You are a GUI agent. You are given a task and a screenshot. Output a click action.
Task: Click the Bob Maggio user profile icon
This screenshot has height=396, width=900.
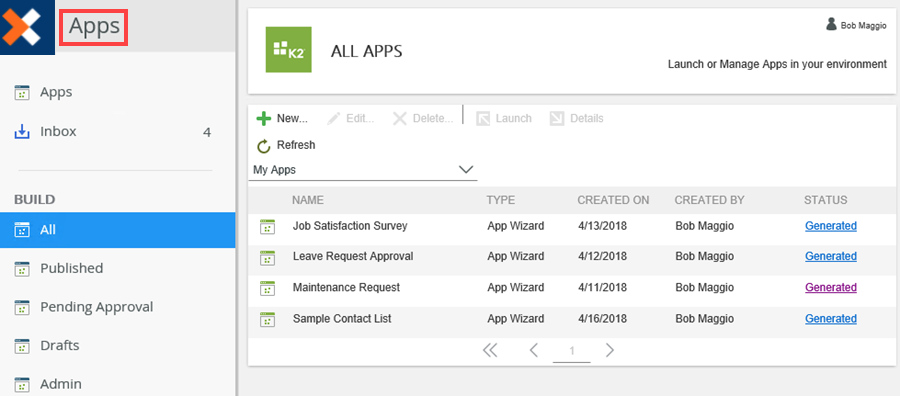click(x=831, y=24)
